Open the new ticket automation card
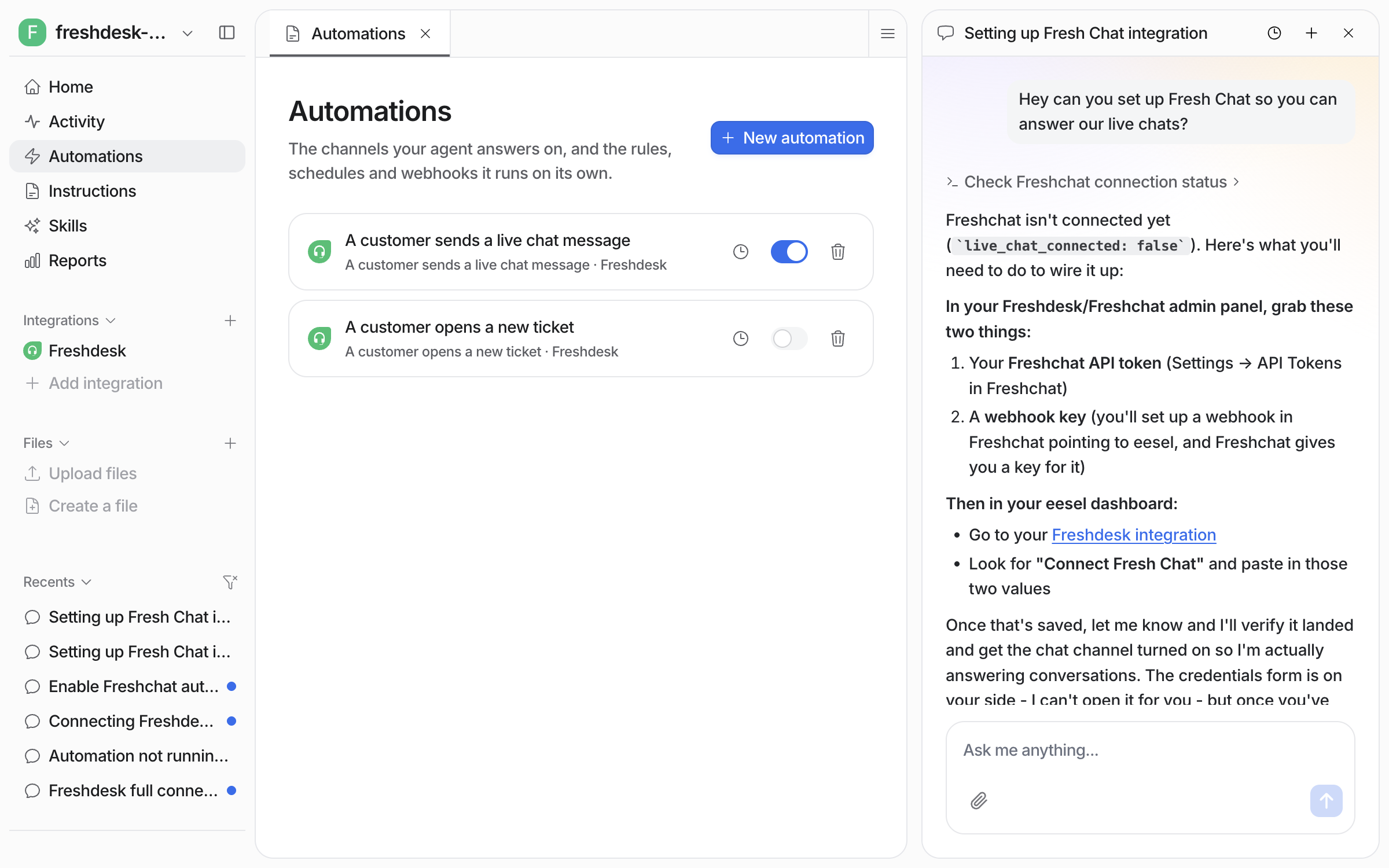Image resolution: width=1389 pixels, height=868 pixels. pyautogui.click(x=580, y=339)
